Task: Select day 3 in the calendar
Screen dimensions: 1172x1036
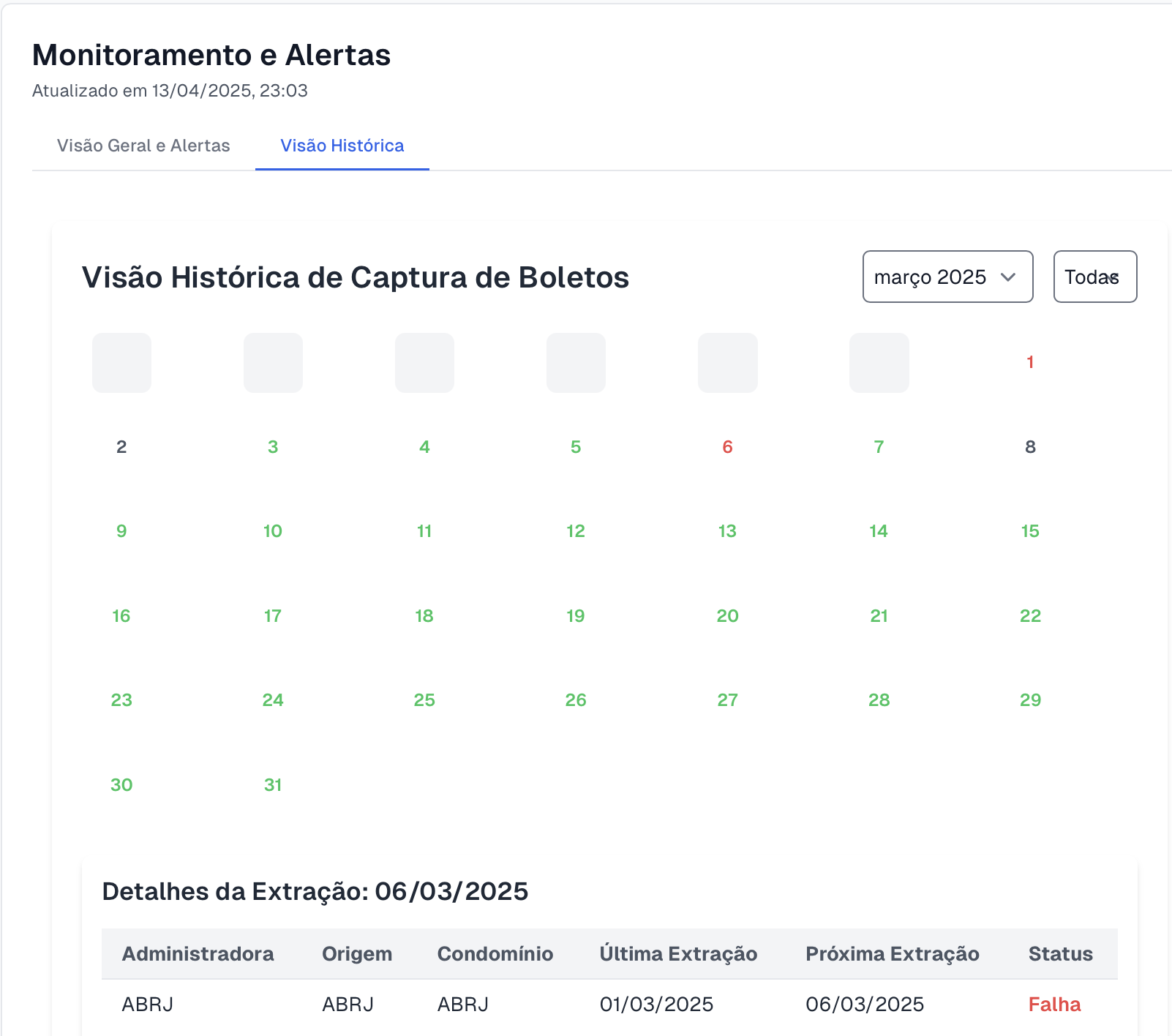Action: click(x=273, y=447)
